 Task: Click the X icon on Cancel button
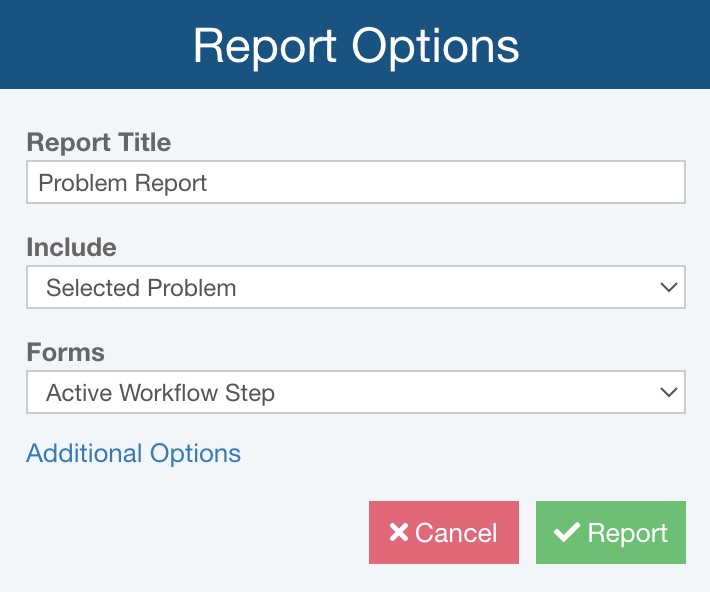tap(398, 533)
